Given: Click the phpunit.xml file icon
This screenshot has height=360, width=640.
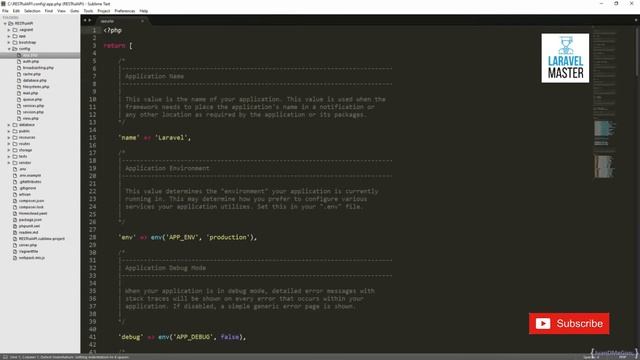Looking at the screenshot, I should click(x=15, y=226).
